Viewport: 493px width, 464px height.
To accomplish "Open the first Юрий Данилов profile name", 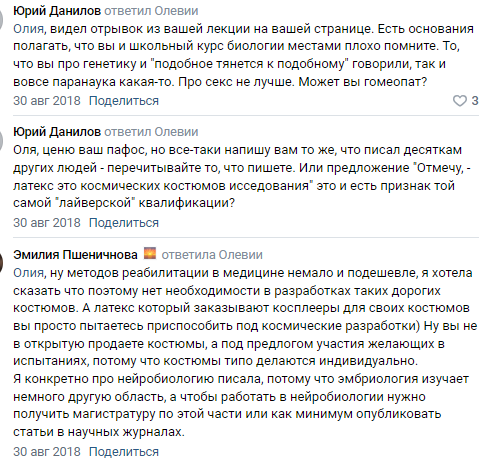I will point(57,11).
